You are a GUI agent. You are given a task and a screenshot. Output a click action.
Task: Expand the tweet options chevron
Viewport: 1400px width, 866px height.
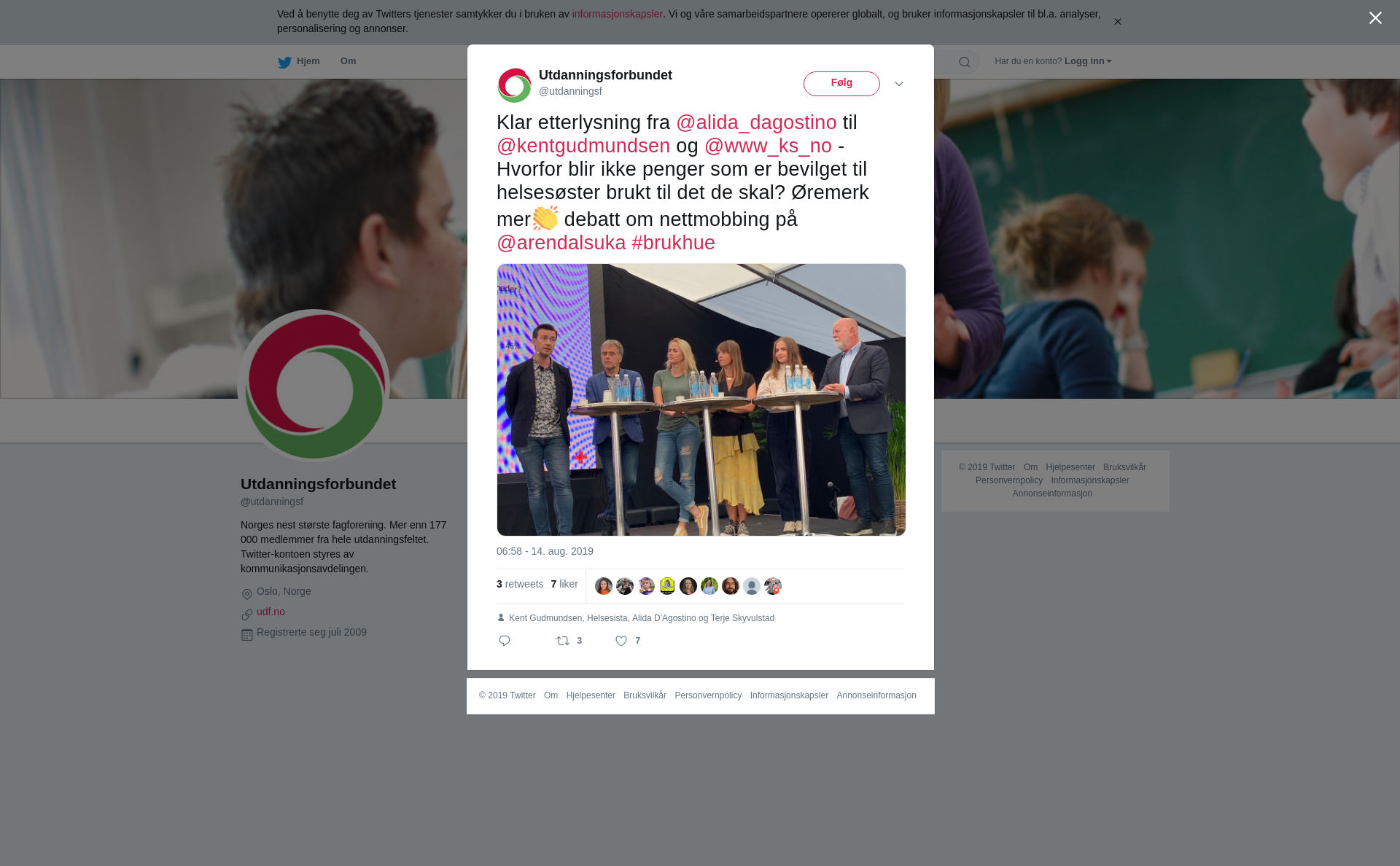(899, 84)
